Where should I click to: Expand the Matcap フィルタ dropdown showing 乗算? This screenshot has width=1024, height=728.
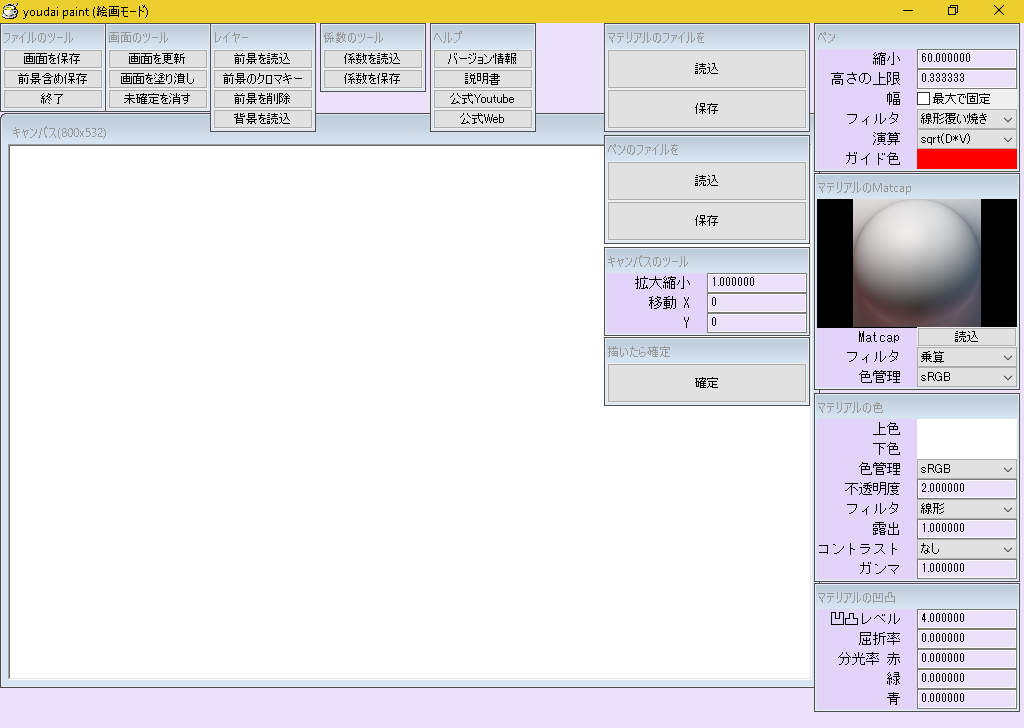(965, 356)
